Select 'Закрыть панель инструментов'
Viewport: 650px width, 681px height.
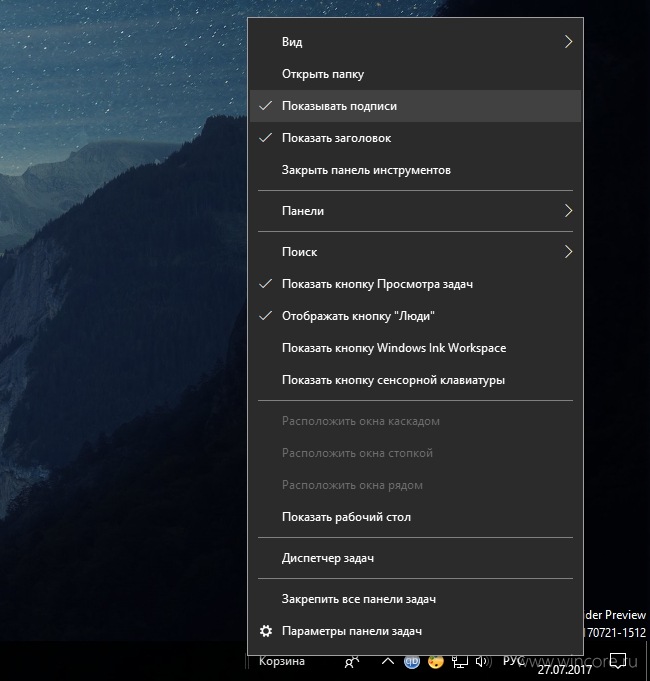point(416,170)
